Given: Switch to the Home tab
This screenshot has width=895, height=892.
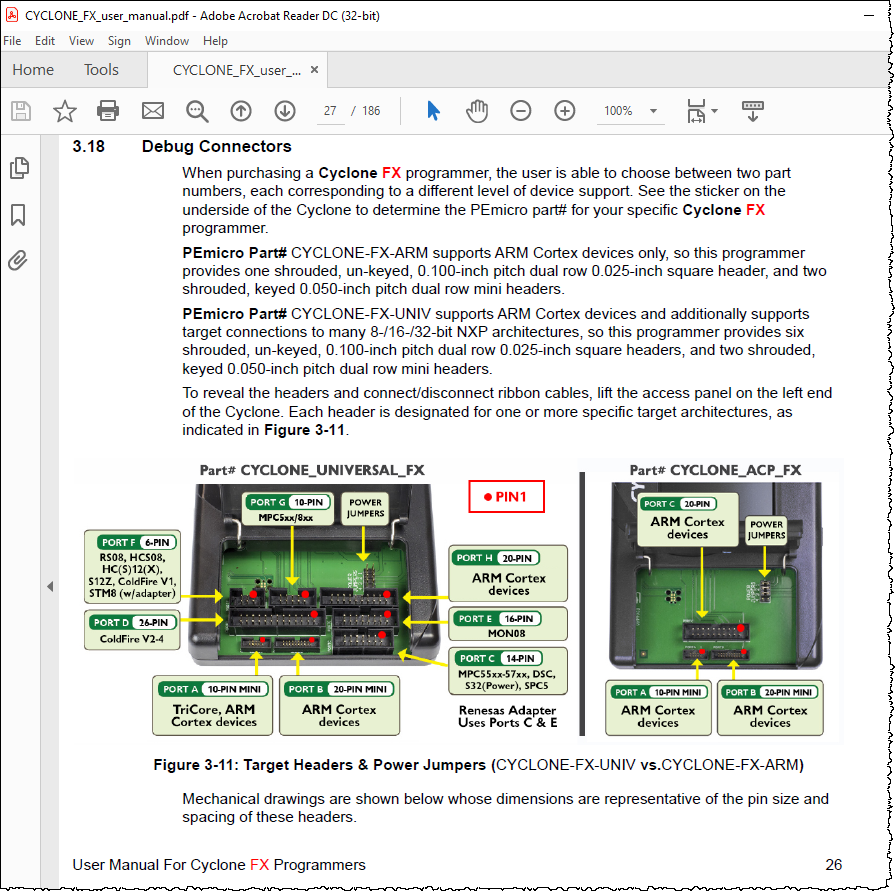Looking at the screenshot, I should (33, 70).
